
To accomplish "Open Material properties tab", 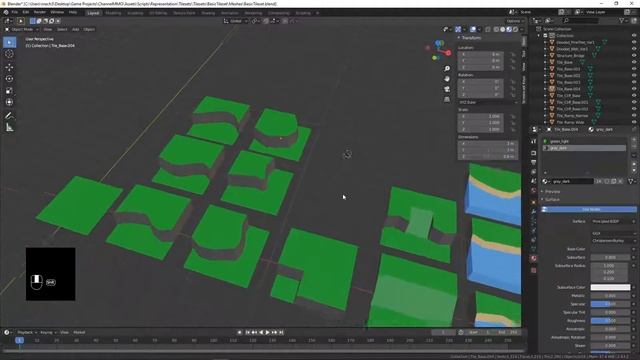I will (x=533, y=258).
